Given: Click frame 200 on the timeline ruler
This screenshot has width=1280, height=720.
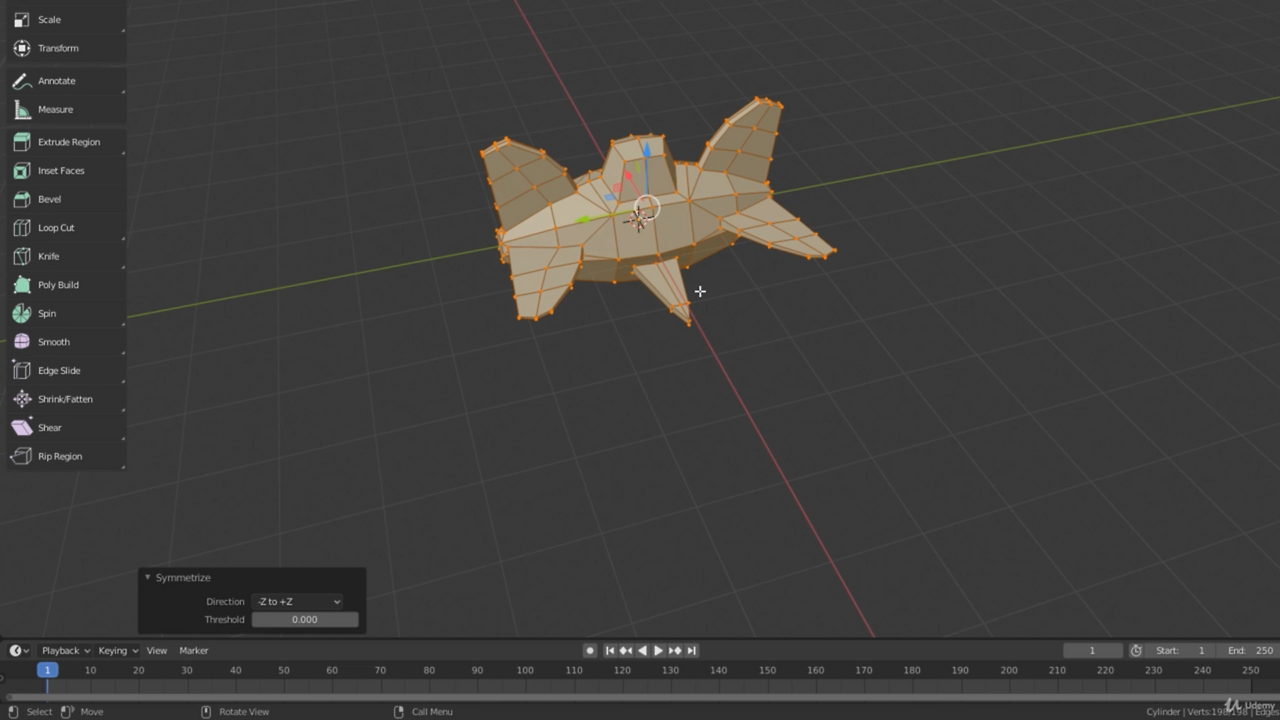Looking at the screenshot, I should [x=1009, y=670].
